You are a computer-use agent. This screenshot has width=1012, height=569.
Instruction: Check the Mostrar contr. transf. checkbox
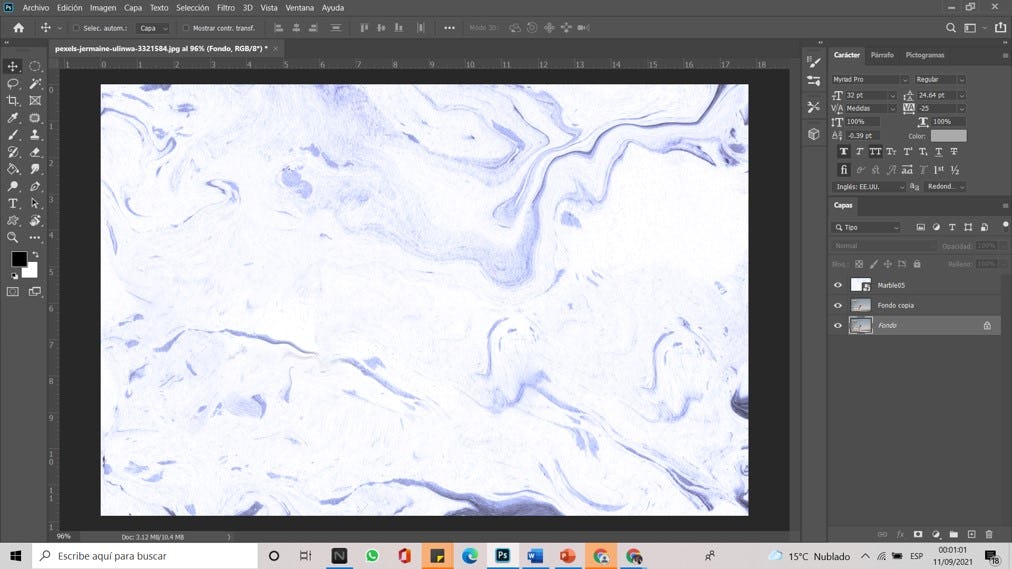click(186, 28)
